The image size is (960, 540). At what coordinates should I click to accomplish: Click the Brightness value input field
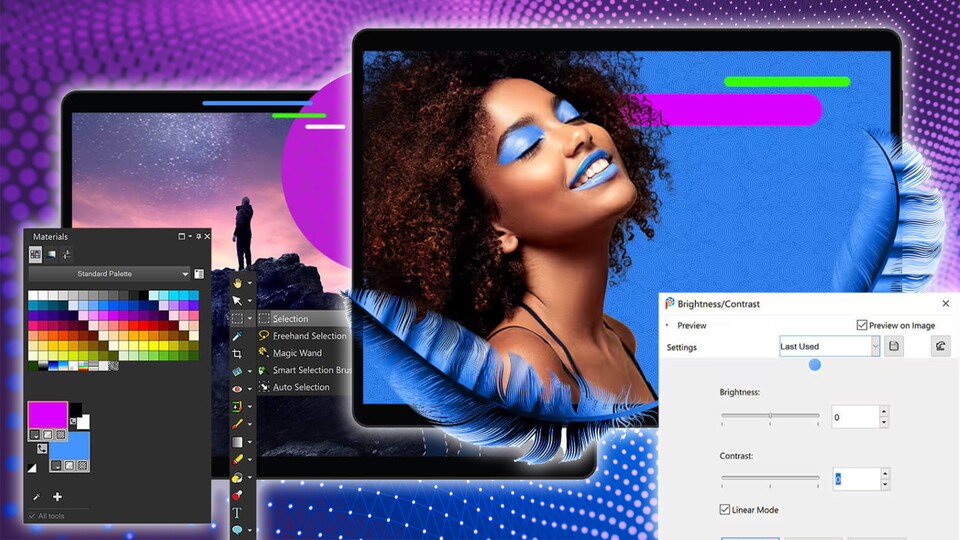pos(855,417)
